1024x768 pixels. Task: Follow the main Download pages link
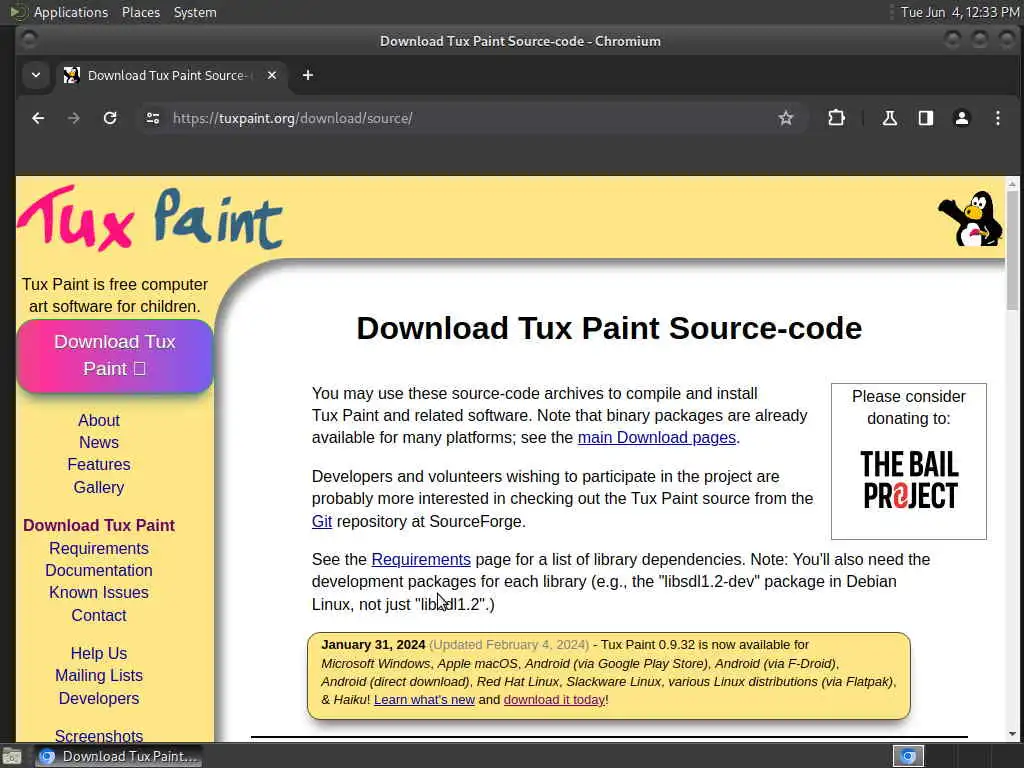[x=656, y=438]
